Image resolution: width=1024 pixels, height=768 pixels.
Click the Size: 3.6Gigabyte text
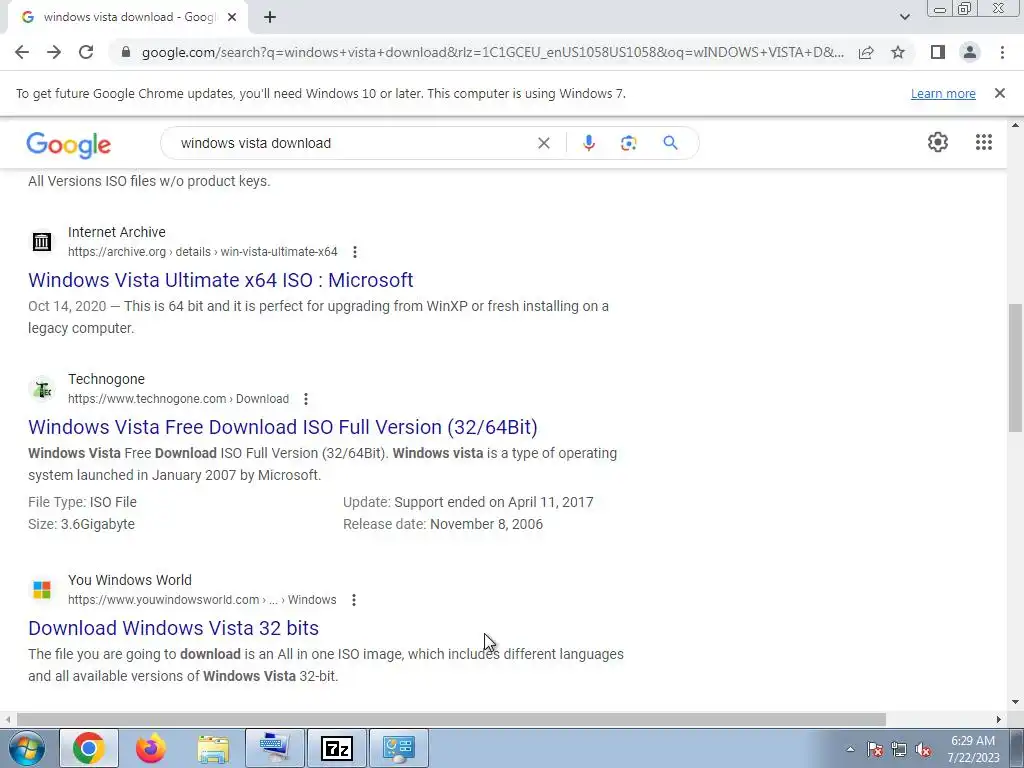pyautogui.click(x=82, y=524)
